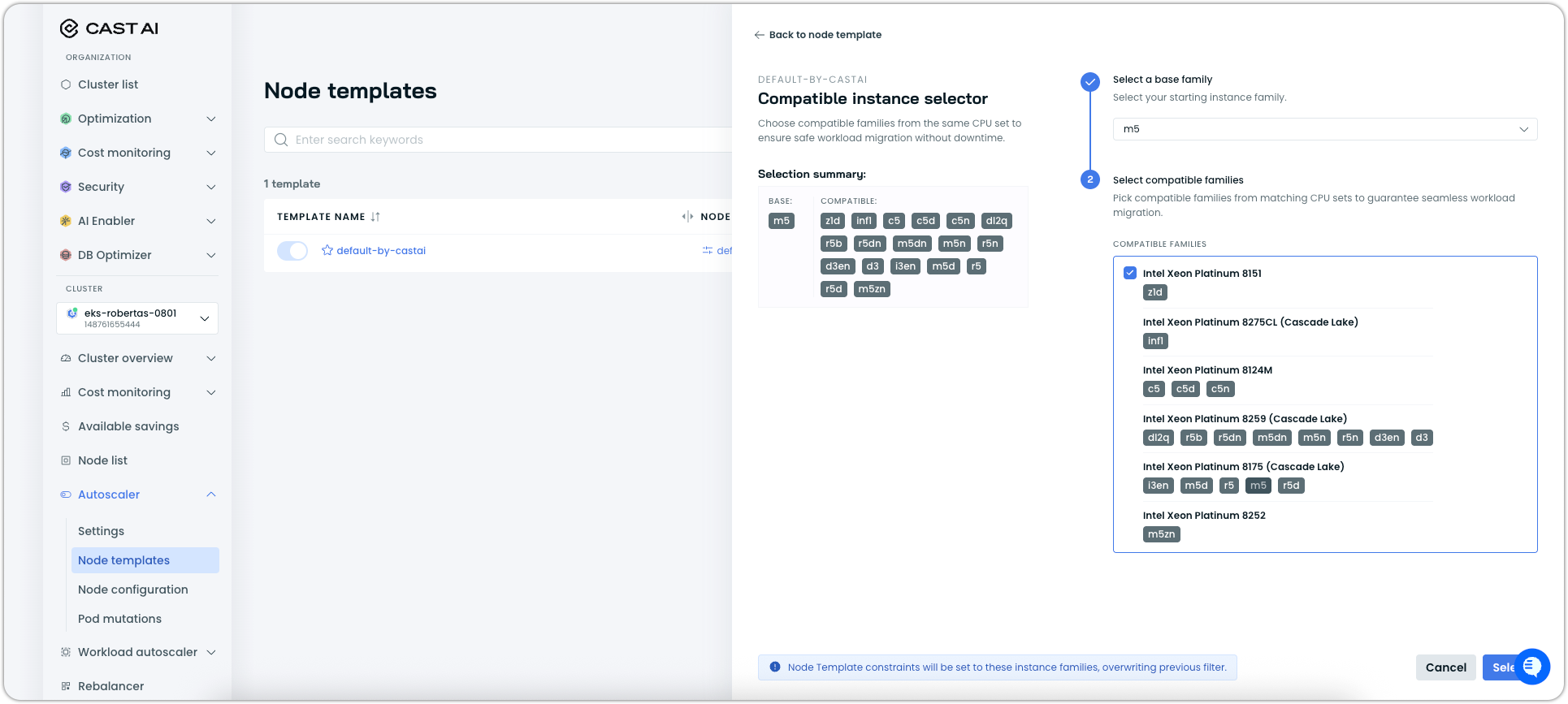The height and width of the screenshot is (704, 1568).
Task: Click the organization Cost monitoring icon
Action: click(x=66, y=153)
